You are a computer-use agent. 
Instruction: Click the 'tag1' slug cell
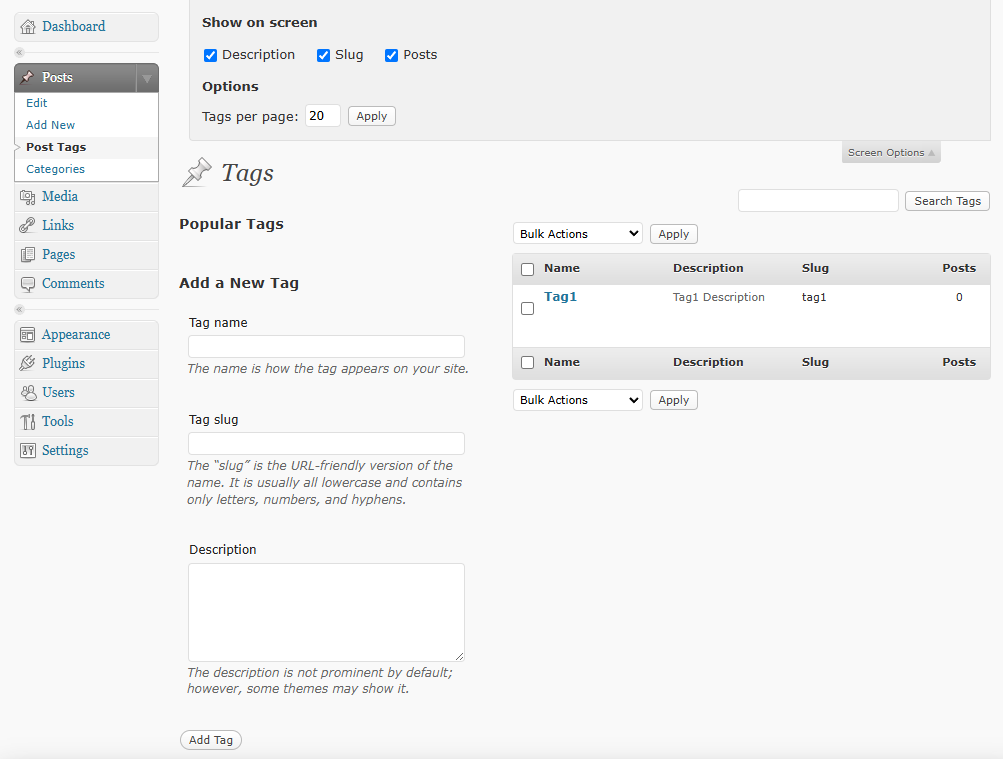pos(814,297)
